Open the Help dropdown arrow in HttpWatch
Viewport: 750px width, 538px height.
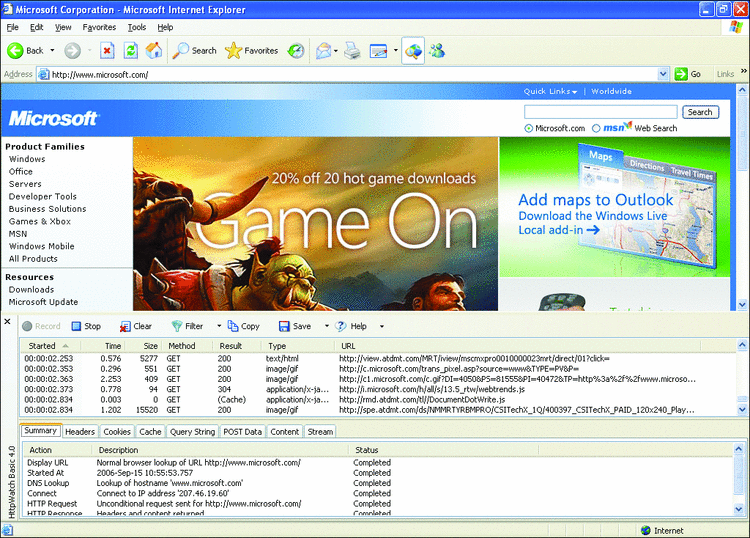click(382, 326)
